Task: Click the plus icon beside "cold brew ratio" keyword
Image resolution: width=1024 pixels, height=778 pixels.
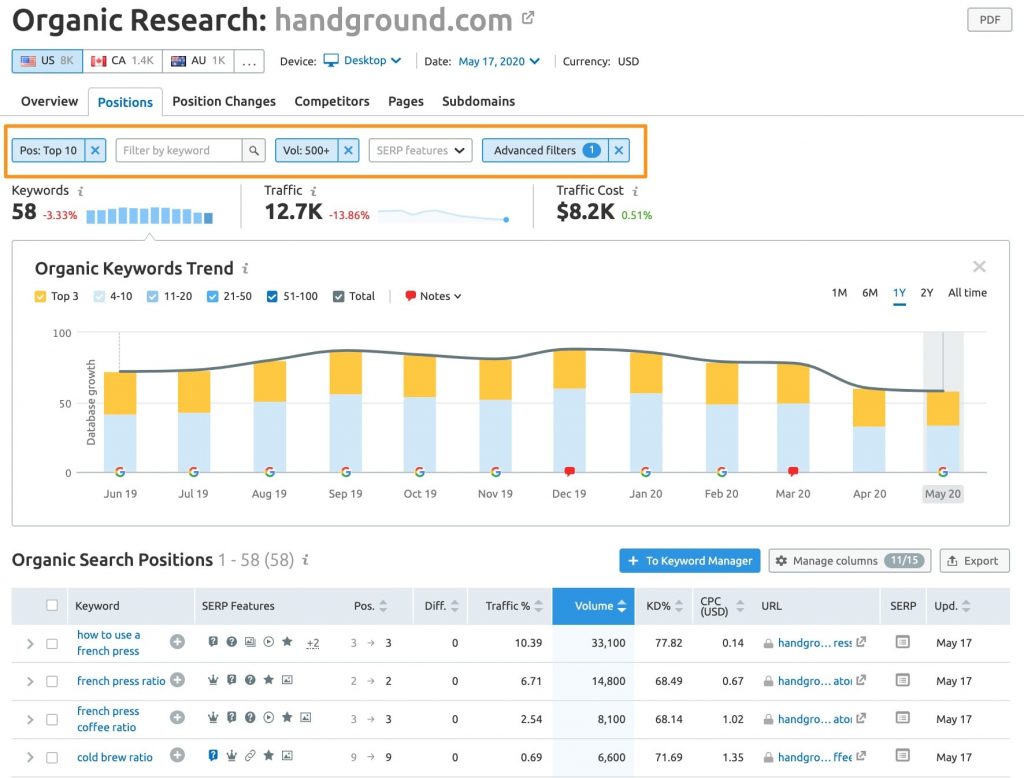Action: coord(177,757)
